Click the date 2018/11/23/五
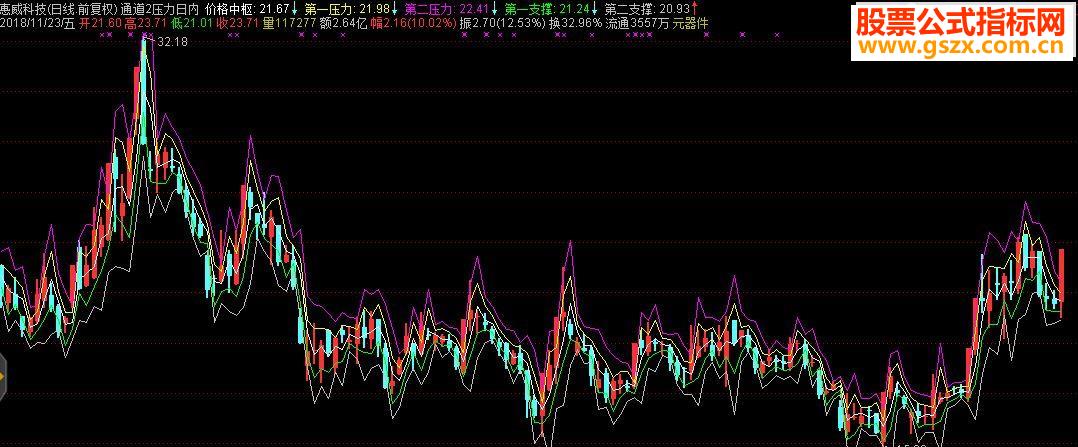This screenshot has height=447, width=1078. point(37,23)
